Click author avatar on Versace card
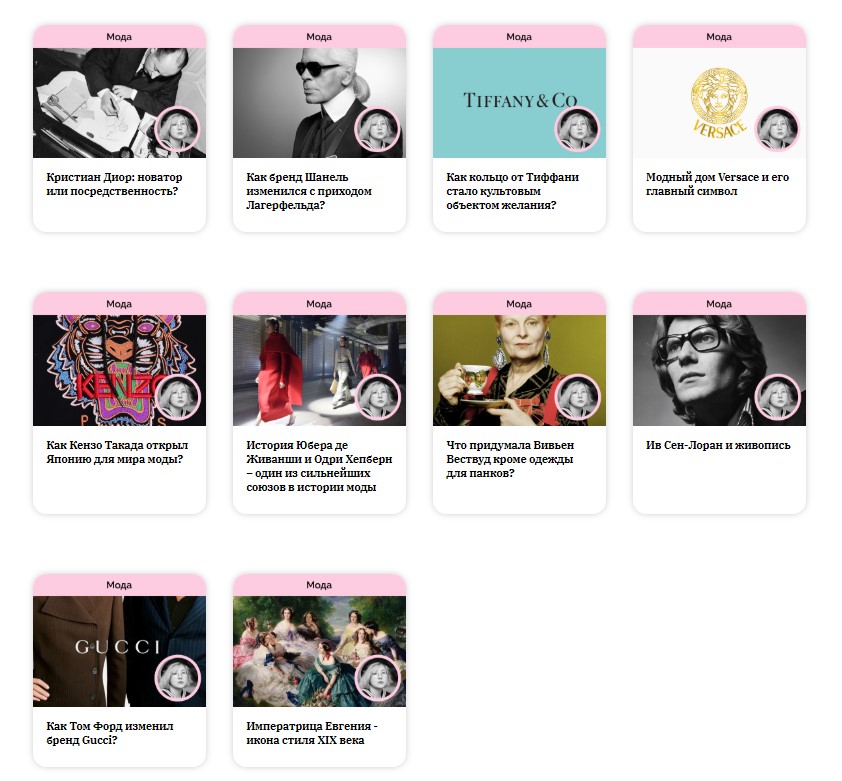 click(x=777, y=129)
